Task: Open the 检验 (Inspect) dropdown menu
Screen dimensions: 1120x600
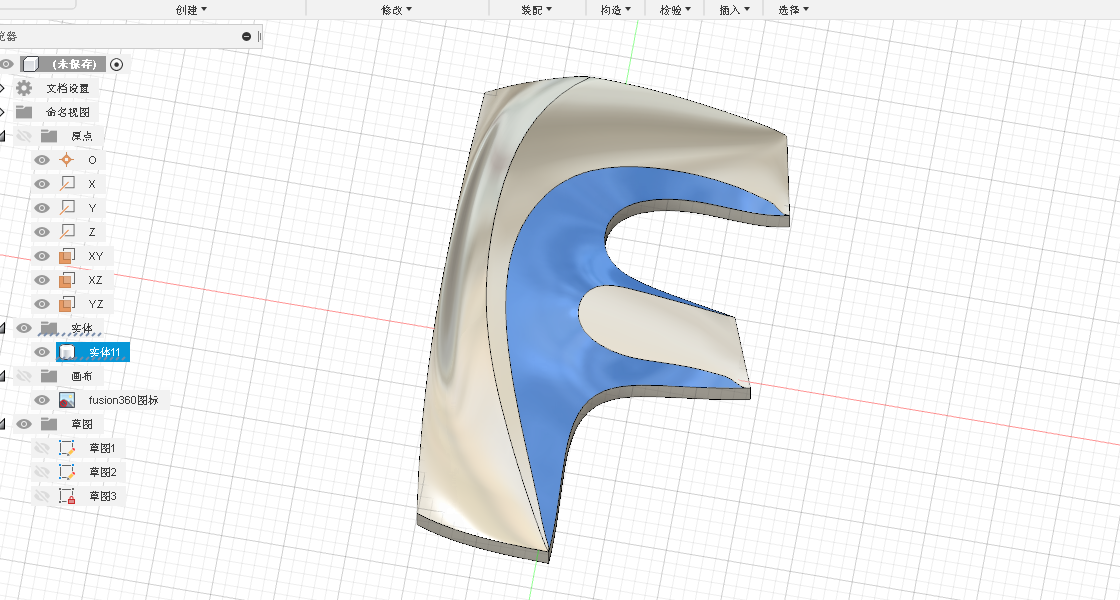Action: (675, 10)
